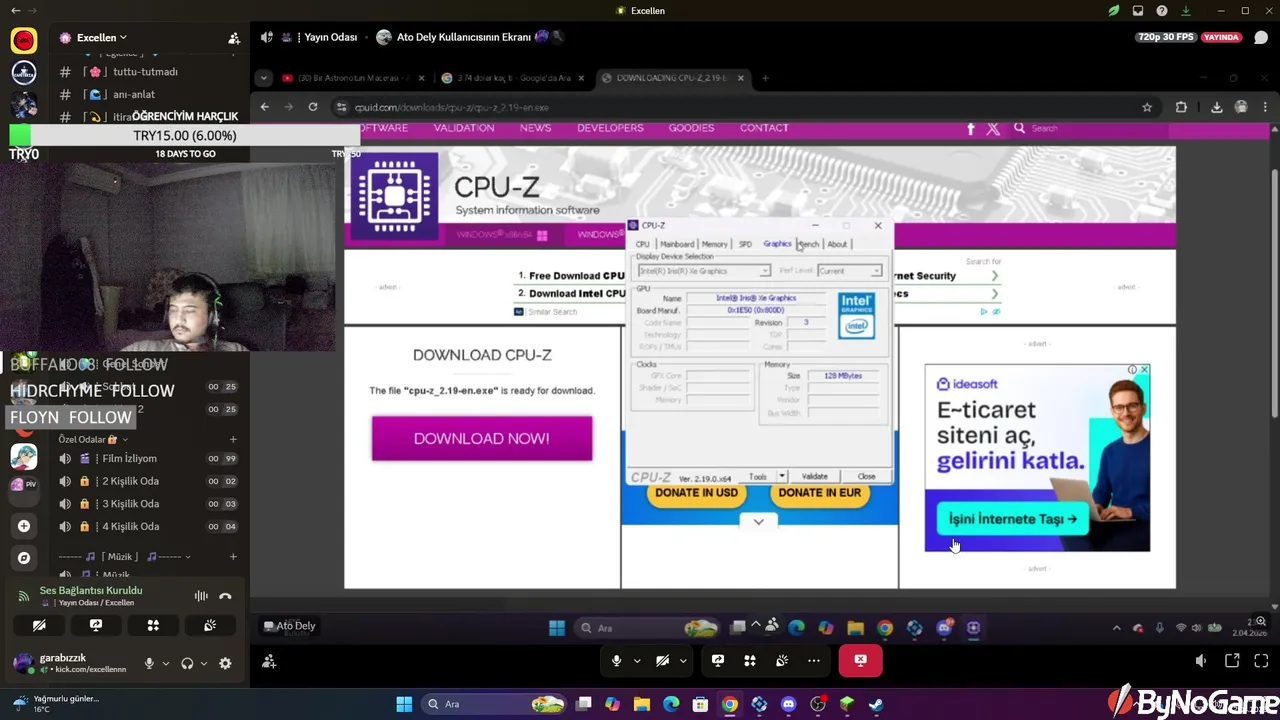Invite friends using the icon below the stream

269,661
